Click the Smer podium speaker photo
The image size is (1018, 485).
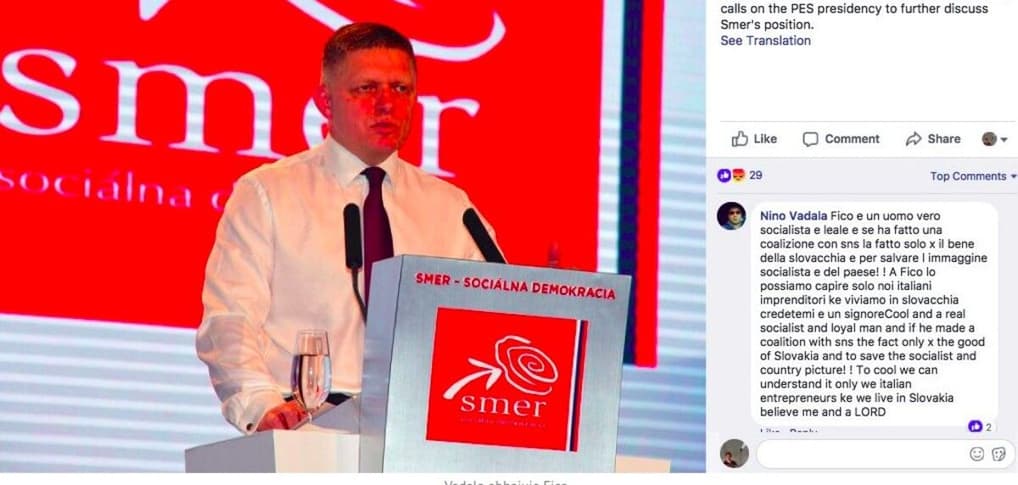point(353,236)
